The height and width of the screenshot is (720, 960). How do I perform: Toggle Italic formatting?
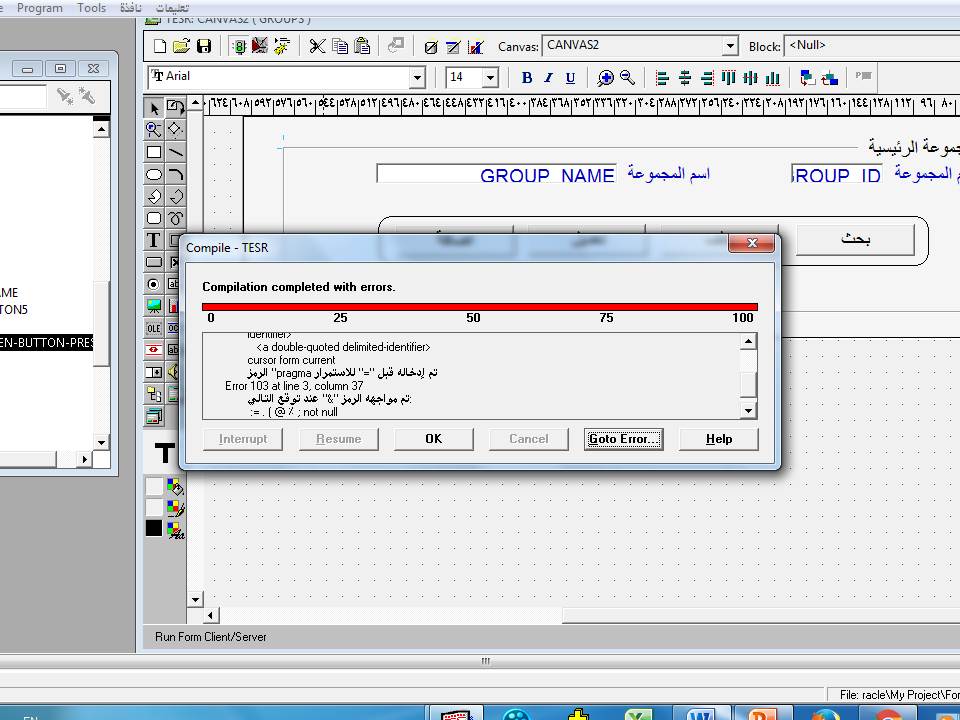coord(548,78)
